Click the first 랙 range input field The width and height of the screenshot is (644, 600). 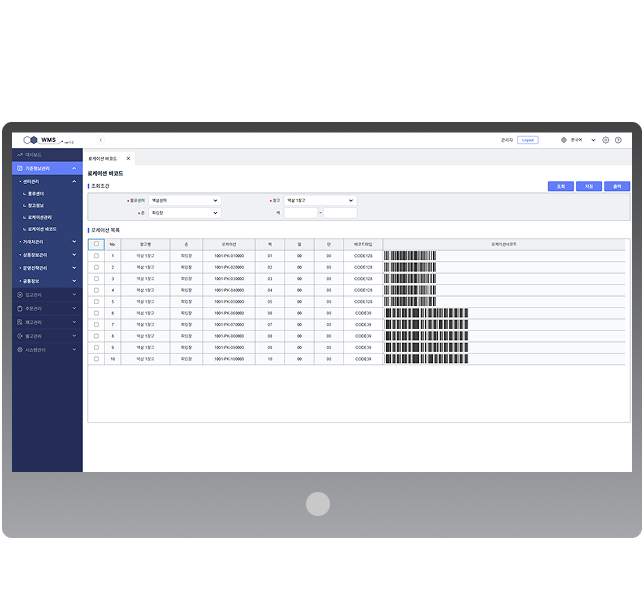300,212
